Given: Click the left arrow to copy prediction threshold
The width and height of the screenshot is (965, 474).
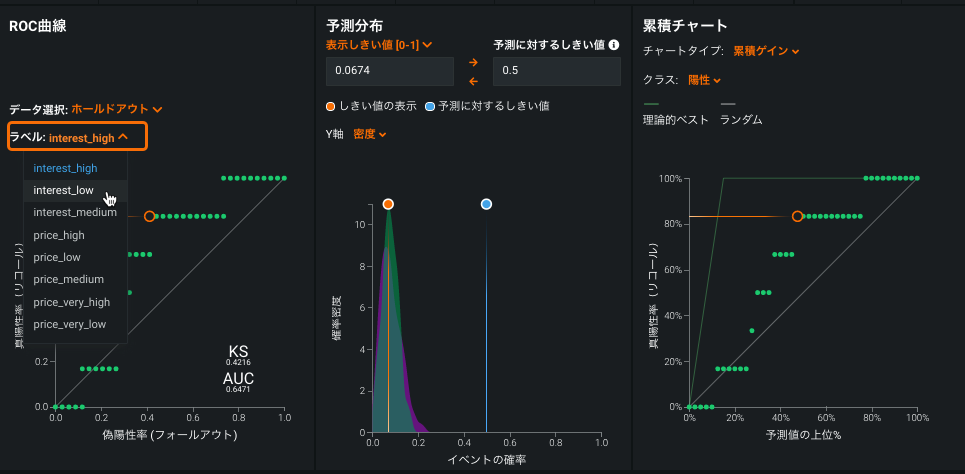Looking at the screenshot, I should [x=473, y=81].
